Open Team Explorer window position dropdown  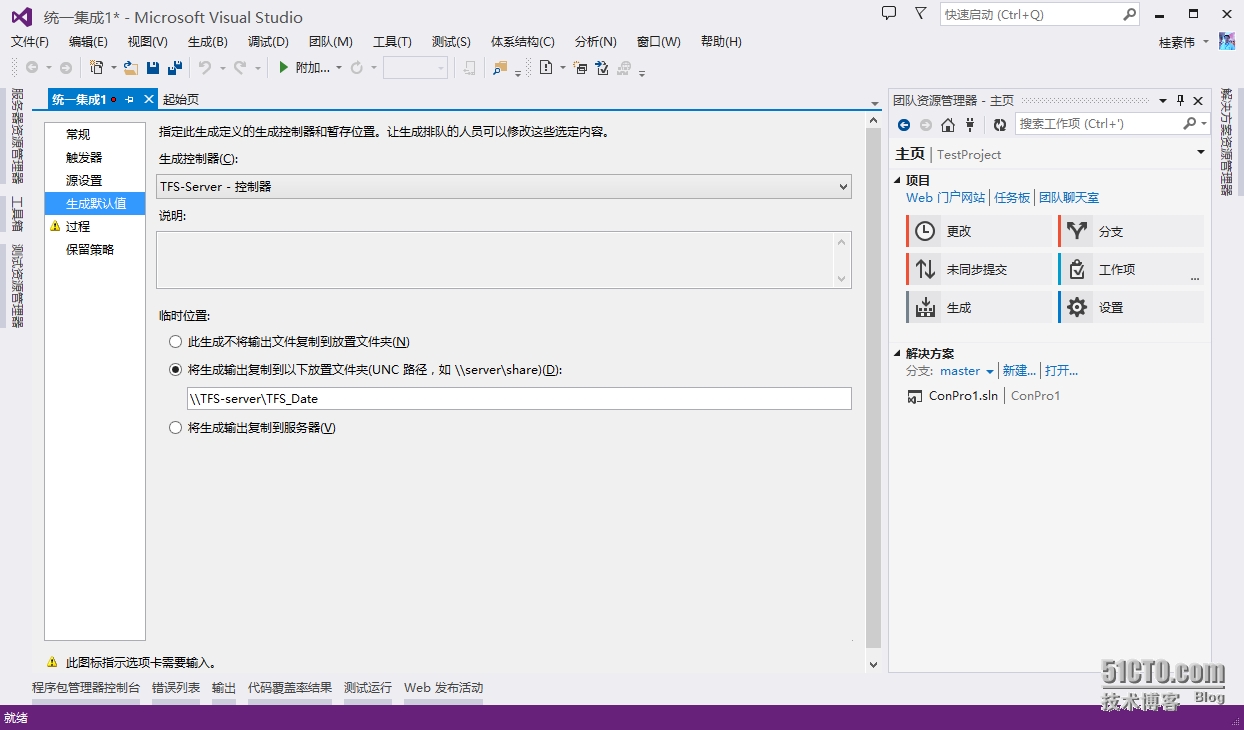(x=1163, y=100)
